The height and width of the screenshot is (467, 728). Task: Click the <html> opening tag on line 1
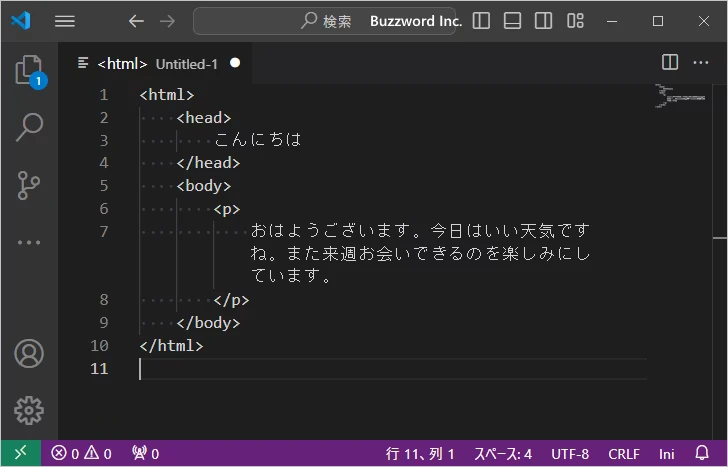click(167, 95)
